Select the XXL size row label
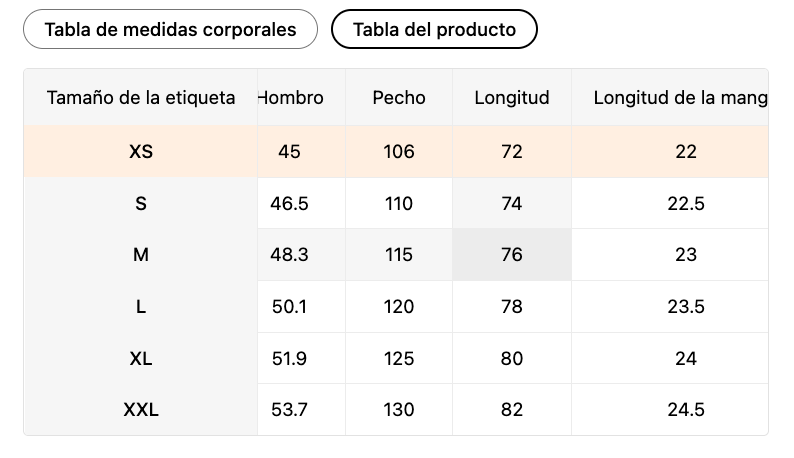 [x=141, y=410]
